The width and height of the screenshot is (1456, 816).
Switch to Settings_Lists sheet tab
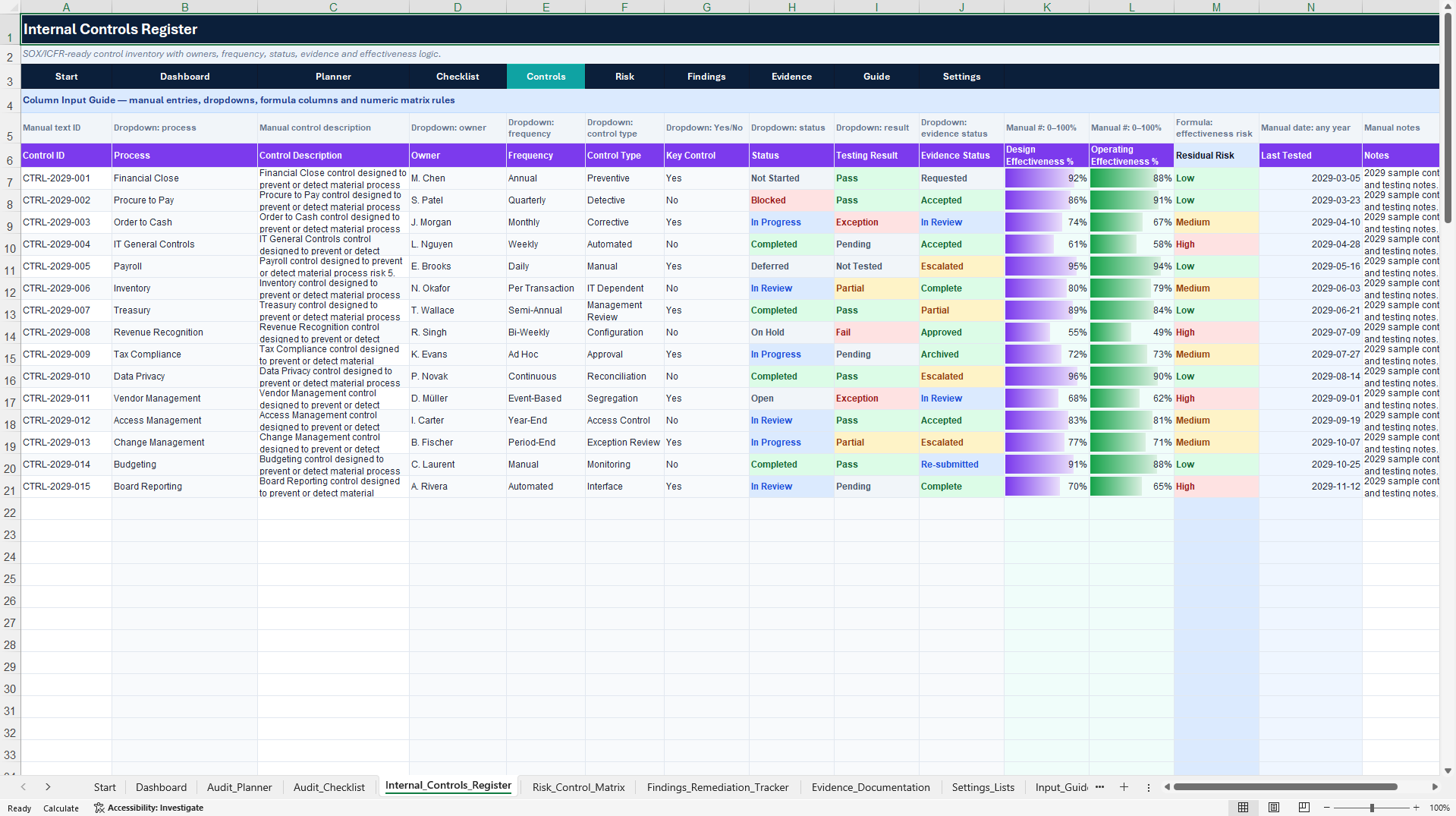[x=983, y=787]
